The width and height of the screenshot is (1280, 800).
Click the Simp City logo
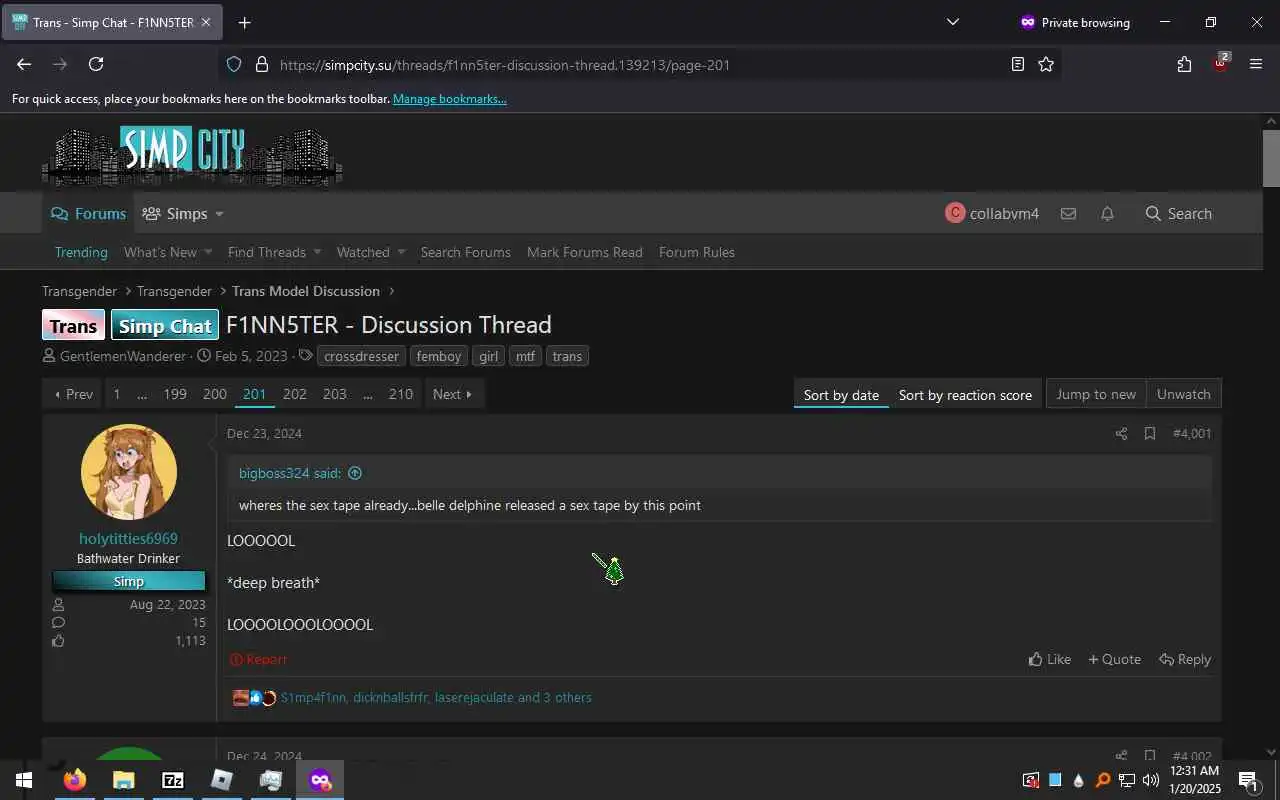pos(192,155)
